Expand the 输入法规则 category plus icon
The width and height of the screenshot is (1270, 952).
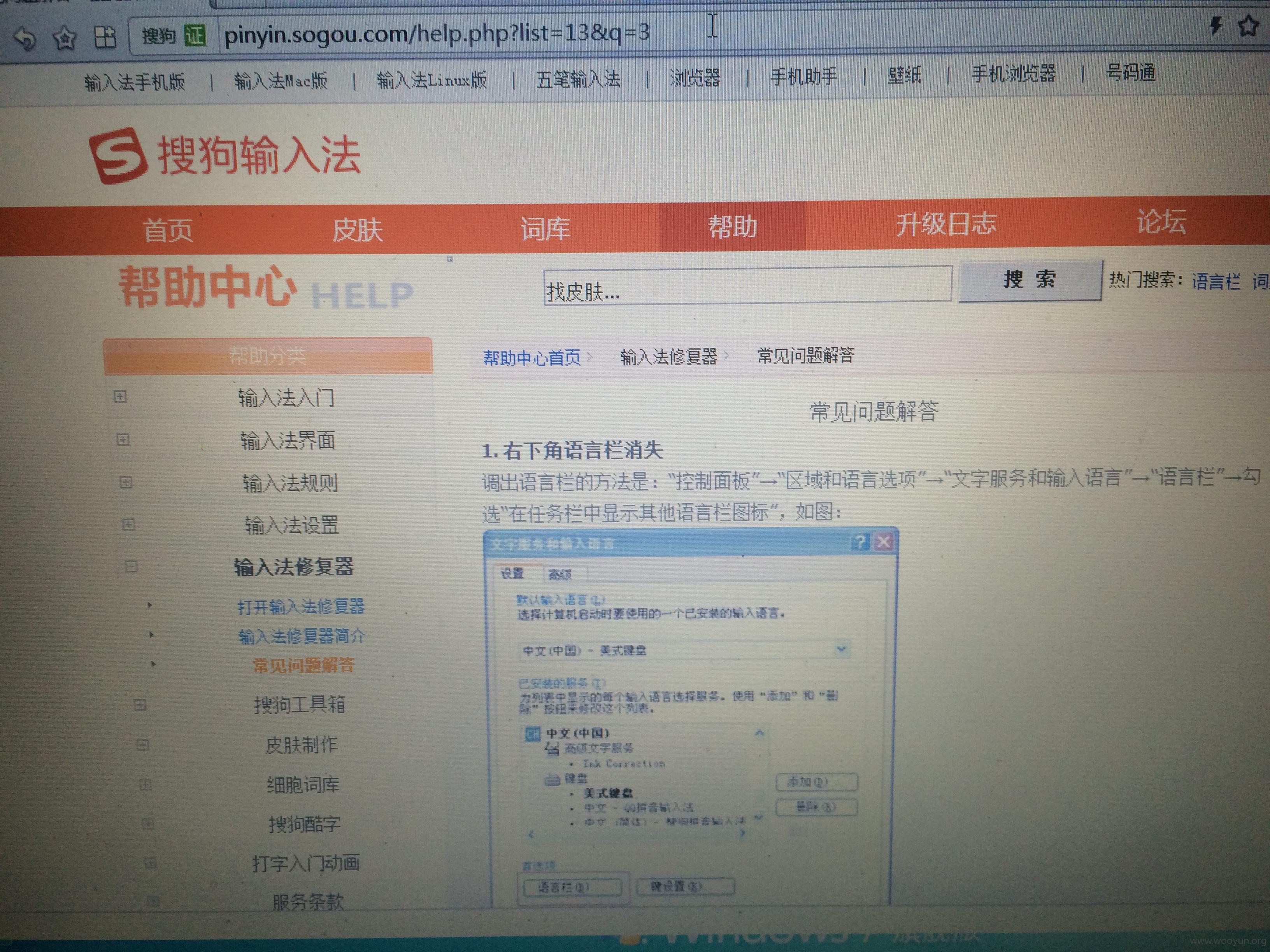pyautogui.click(x=126, y=482)
